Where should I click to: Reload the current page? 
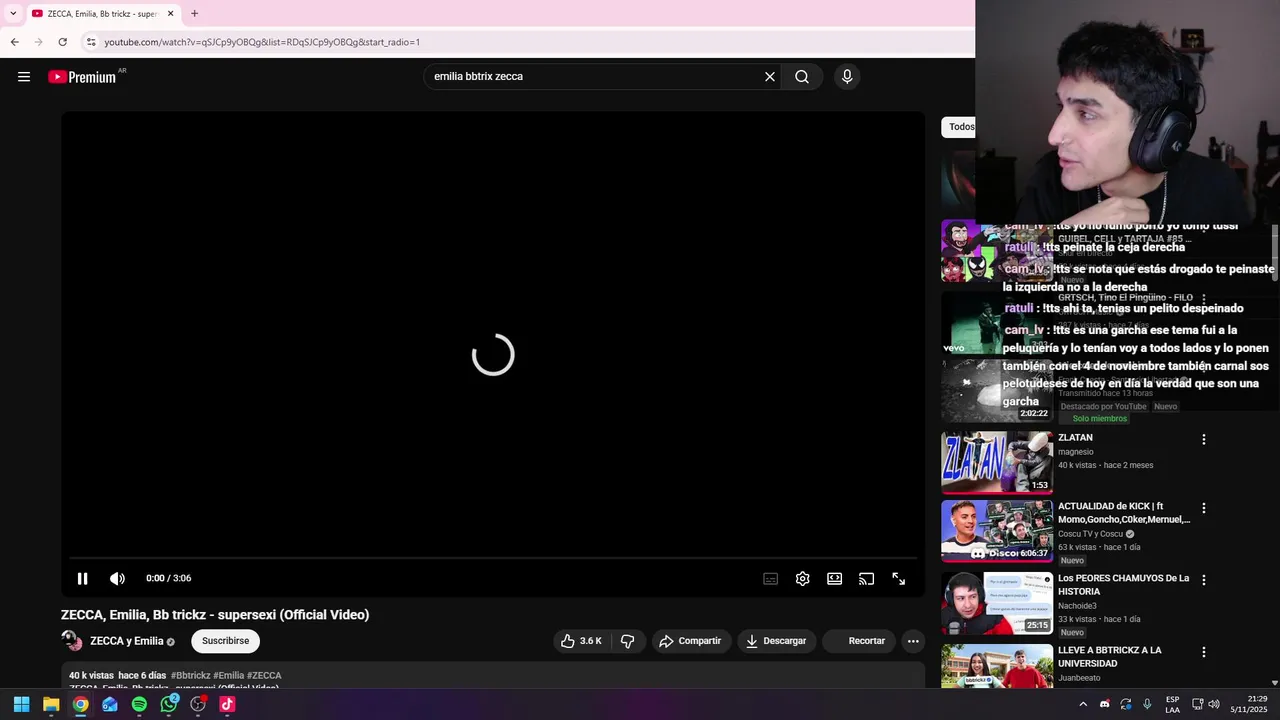pyautogui.click(x=62, y=42)
